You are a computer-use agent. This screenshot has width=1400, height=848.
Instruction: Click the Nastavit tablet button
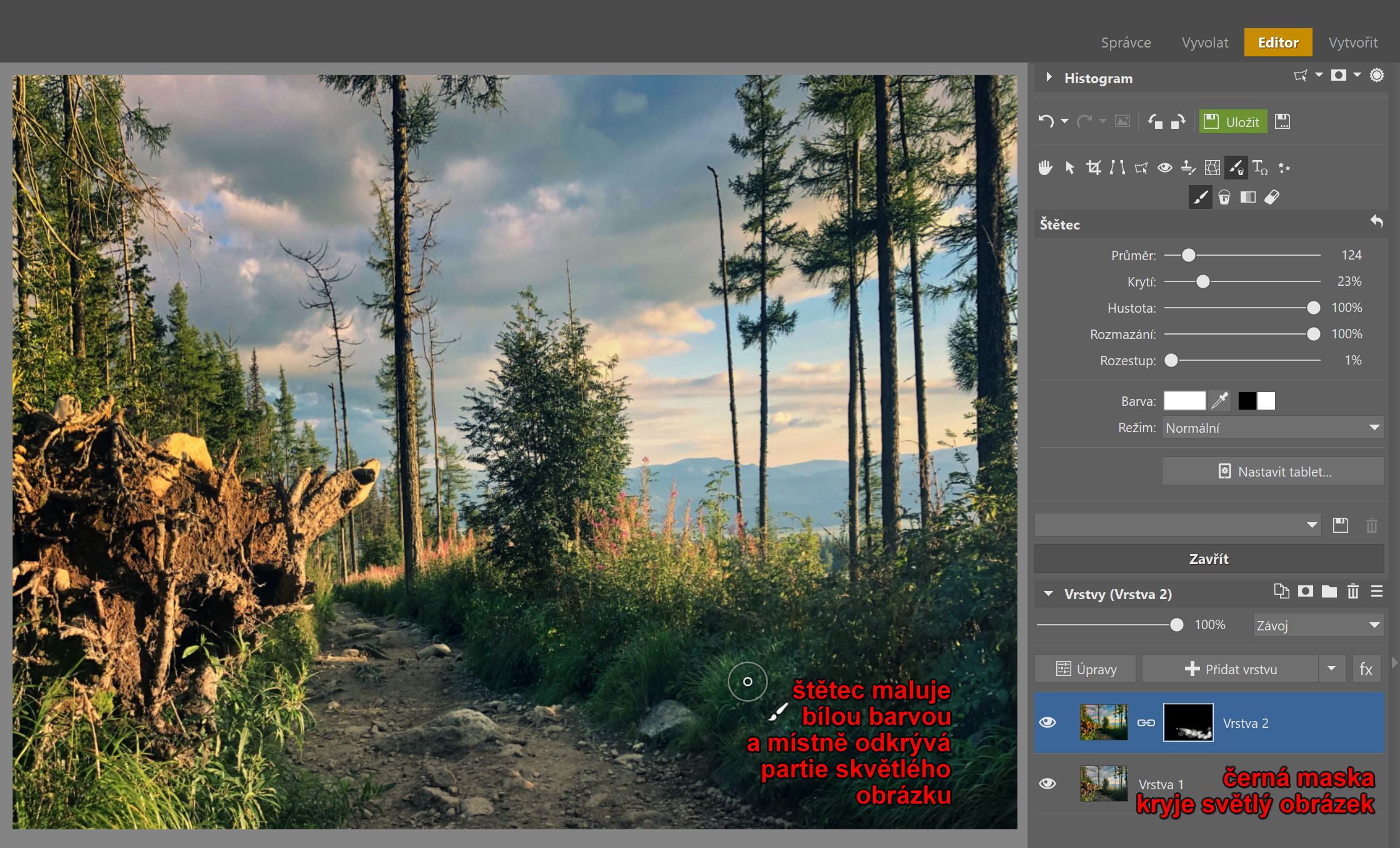coord(1272,472)
